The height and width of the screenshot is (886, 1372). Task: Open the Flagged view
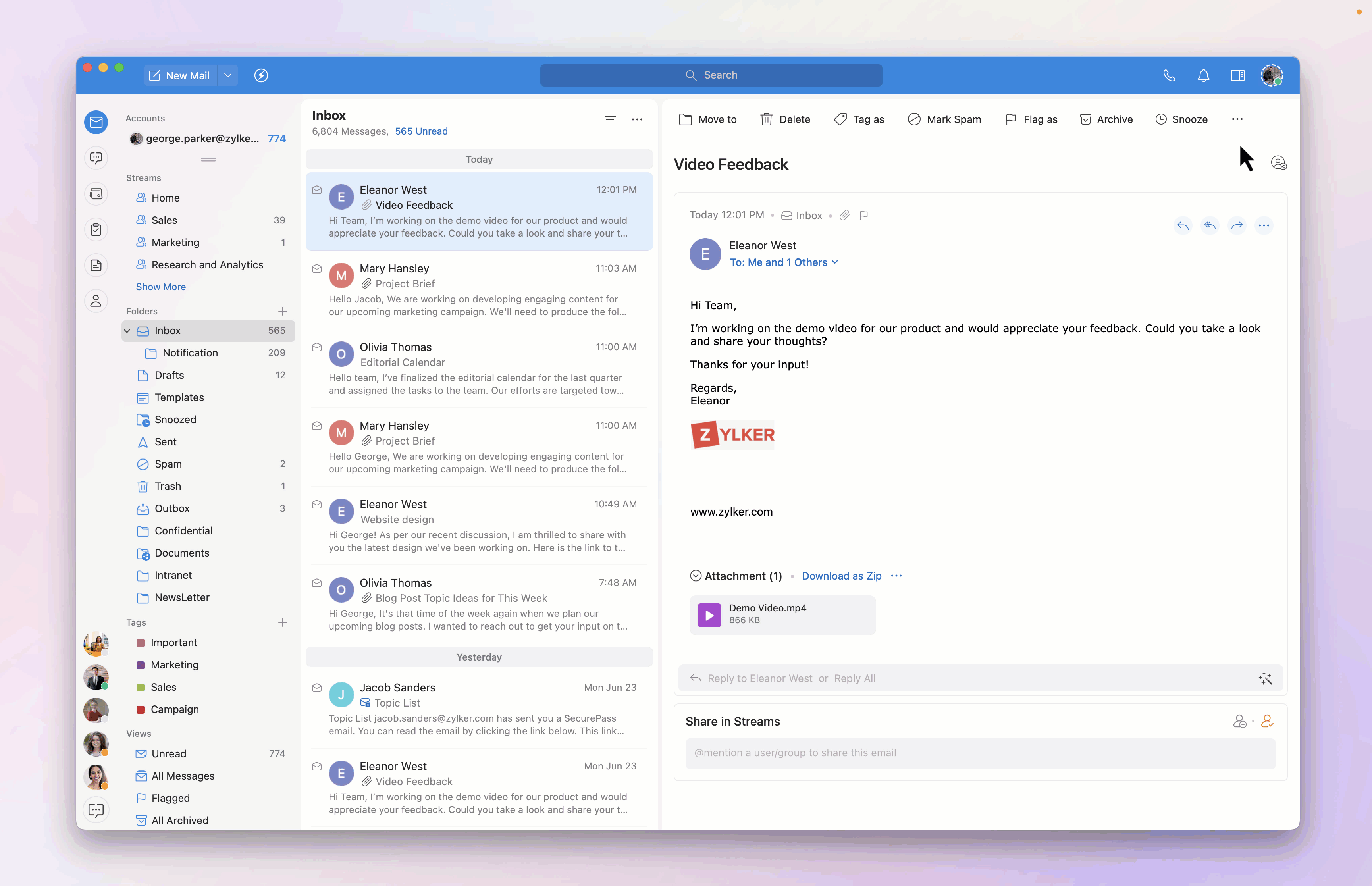click(170, 798)
